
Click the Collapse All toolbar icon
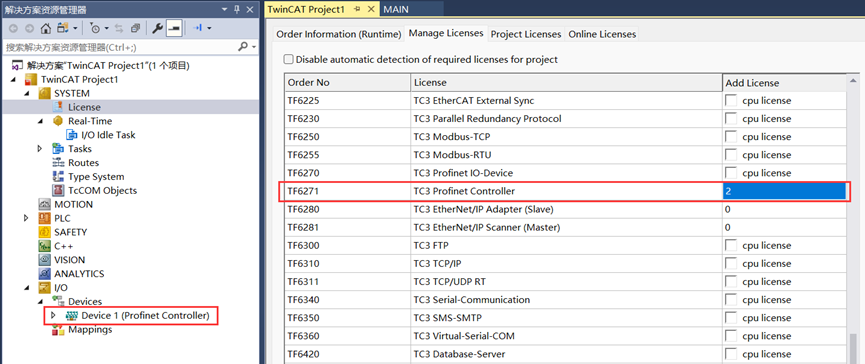[x=135, y=28]
